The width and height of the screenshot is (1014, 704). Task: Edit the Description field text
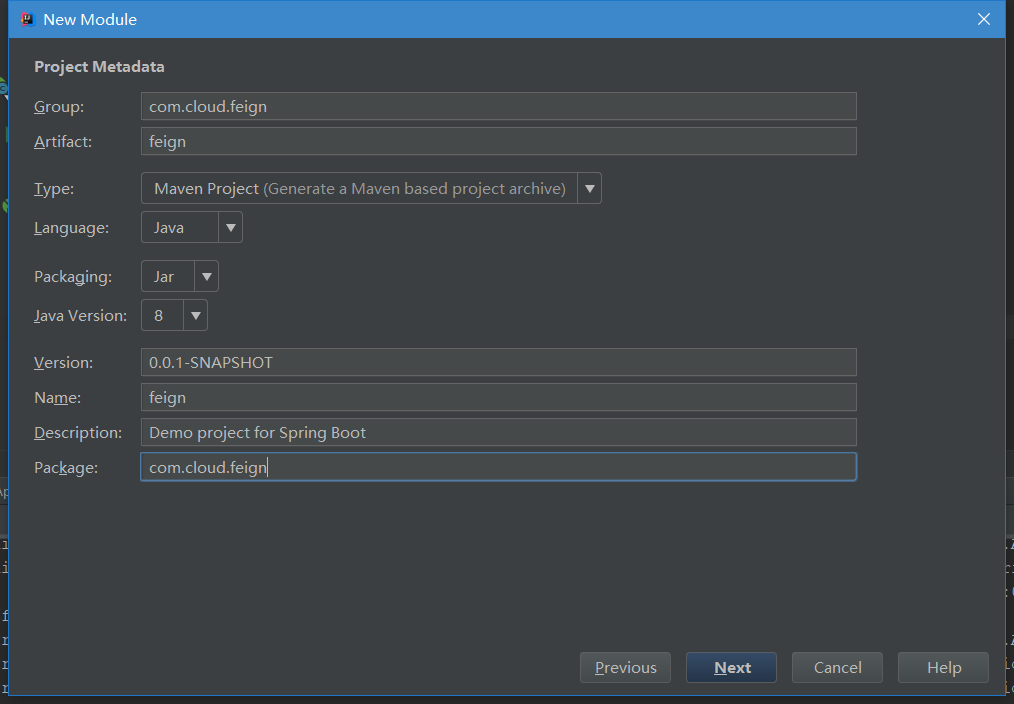click(x=499, y=432)
